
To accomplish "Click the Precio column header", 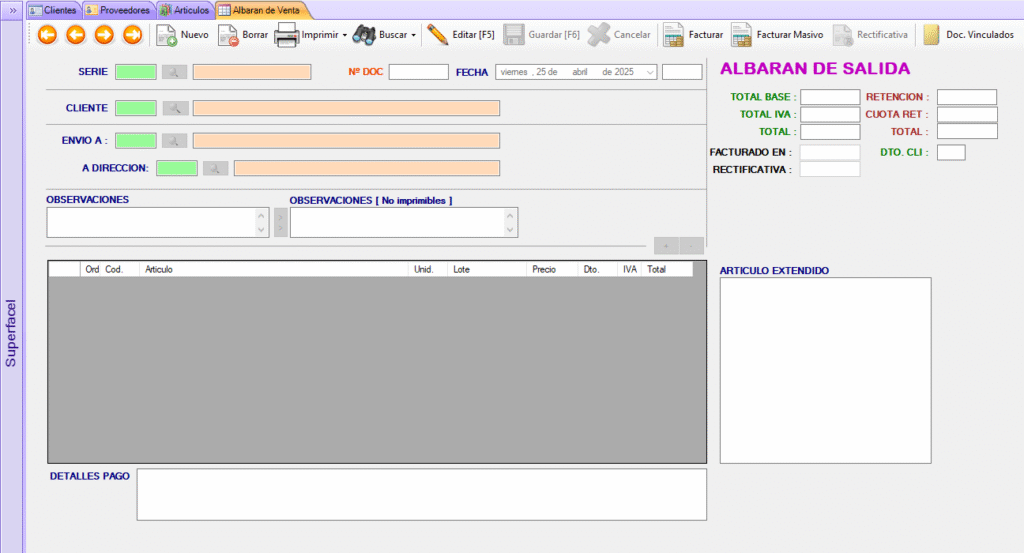I will (x=552, y=269).
